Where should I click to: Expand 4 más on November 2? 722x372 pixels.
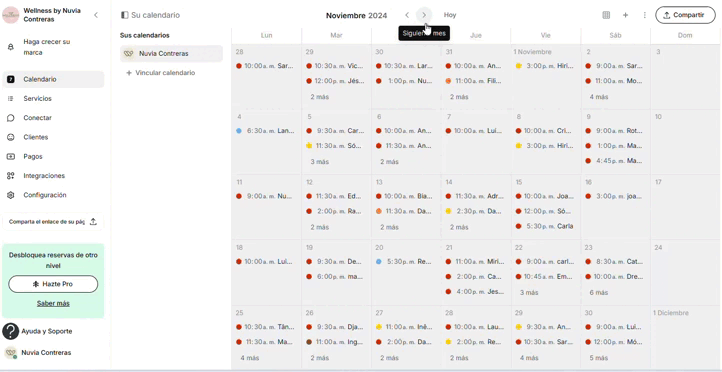point(599,97)
